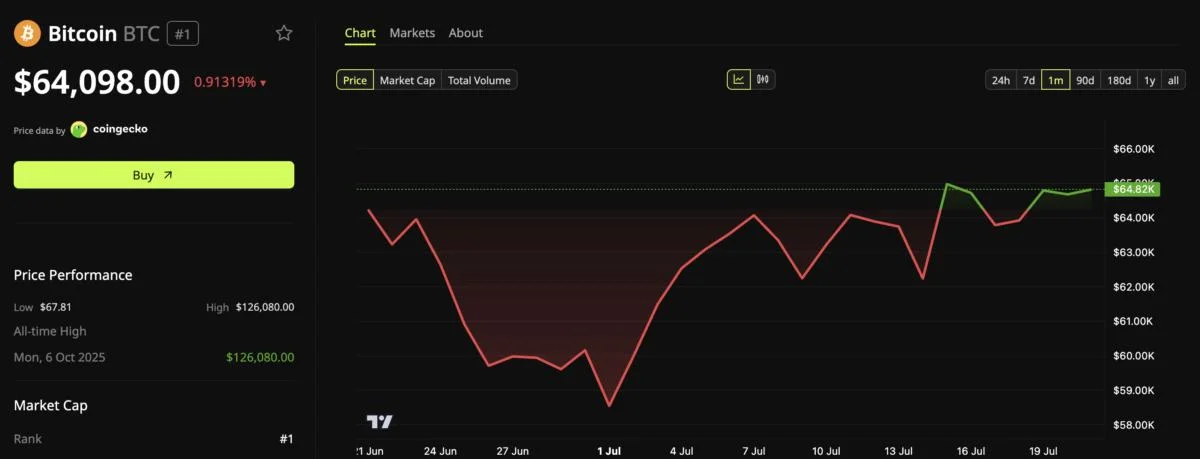1200x459 pixels.
Task: Click the $64,098.00 price value
Action: coord(97,82)
